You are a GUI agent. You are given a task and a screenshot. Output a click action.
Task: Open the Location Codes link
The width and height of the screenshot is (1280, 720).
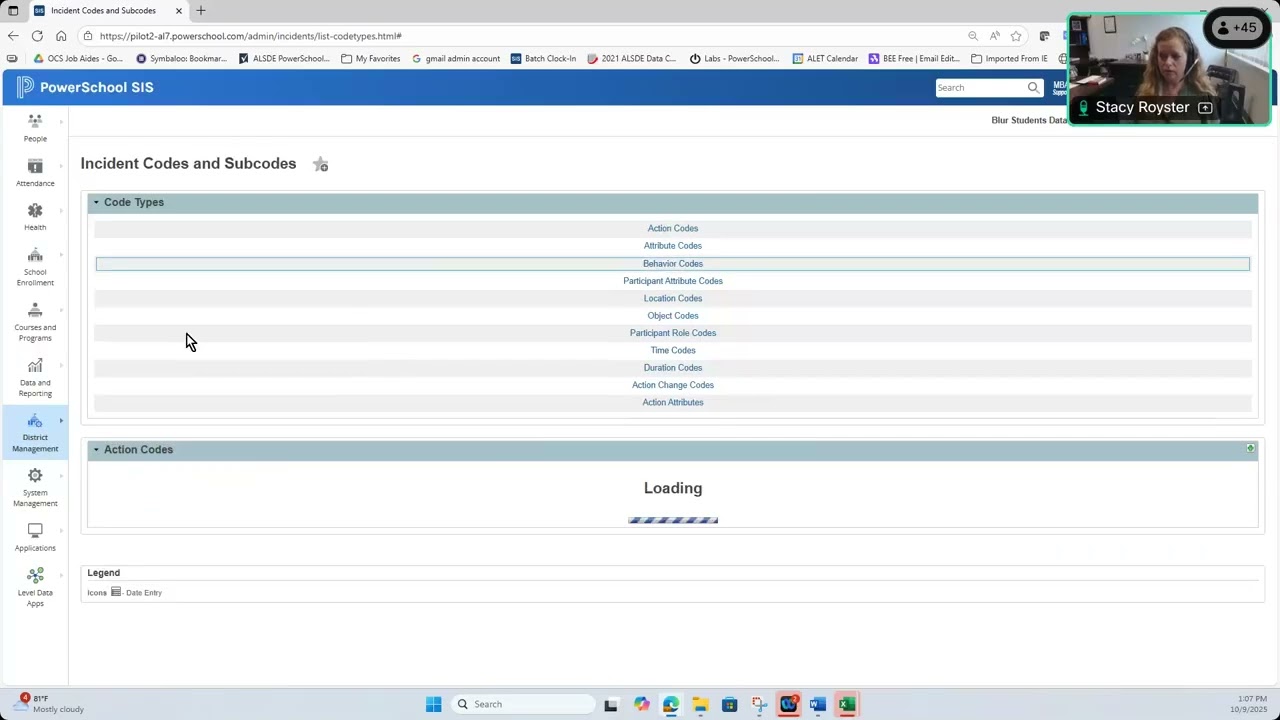coord(673,298)
